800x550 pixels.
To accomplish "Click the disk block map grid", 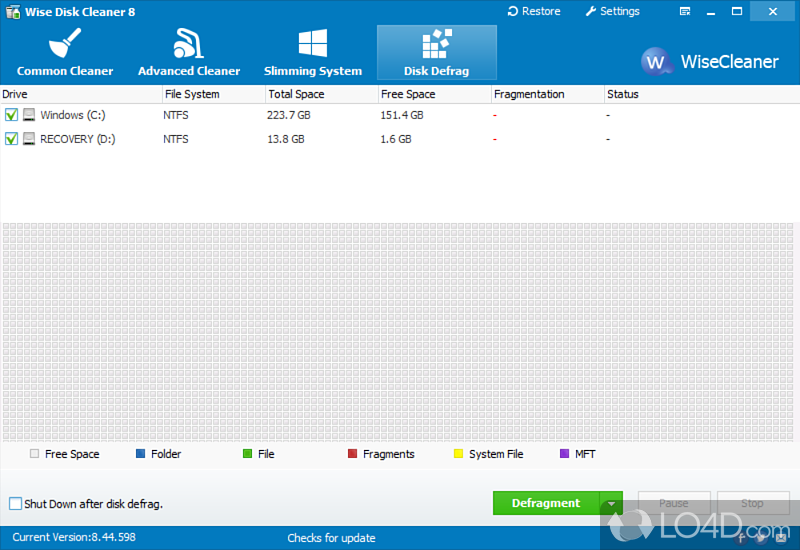I will point(400,331).
